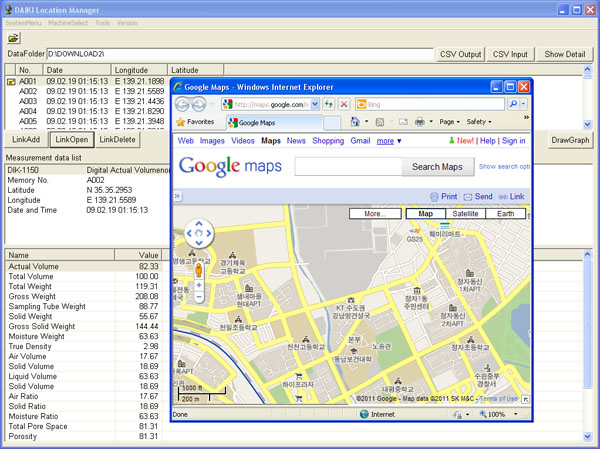Click the Show Detail button
The width and height of the screenshot is (600, 449).
[565, 54]
